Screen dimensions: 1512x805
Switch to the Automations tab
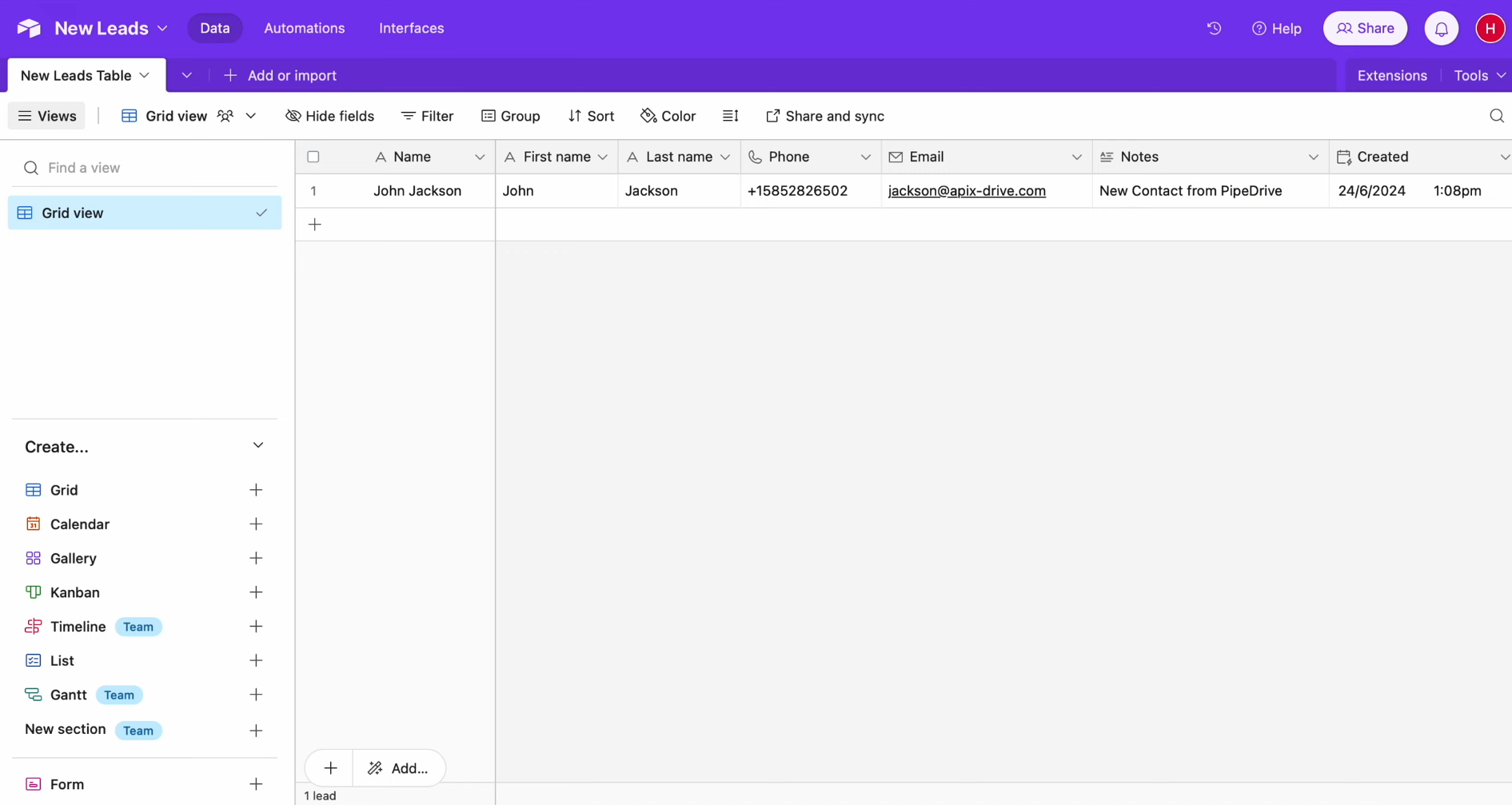click(304, 28)
